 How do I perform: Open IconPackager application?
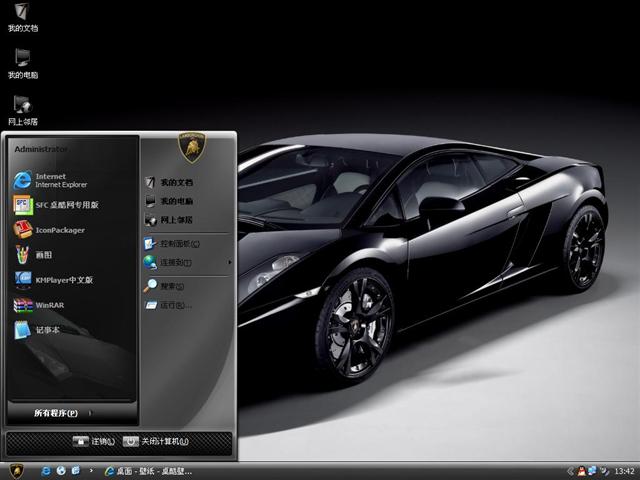pos(59,230)
